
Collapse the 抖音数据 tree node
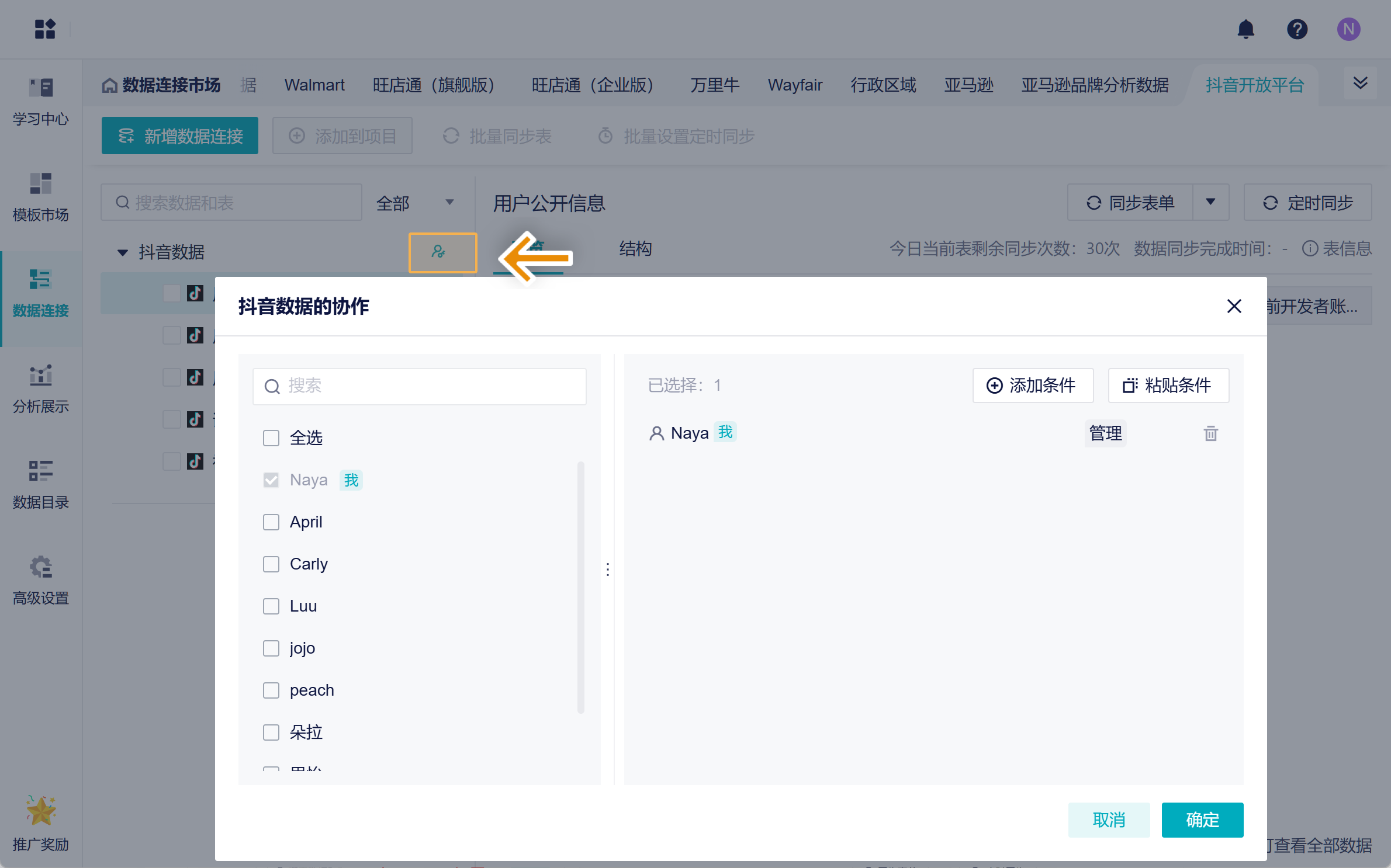[x=122, y=252]
